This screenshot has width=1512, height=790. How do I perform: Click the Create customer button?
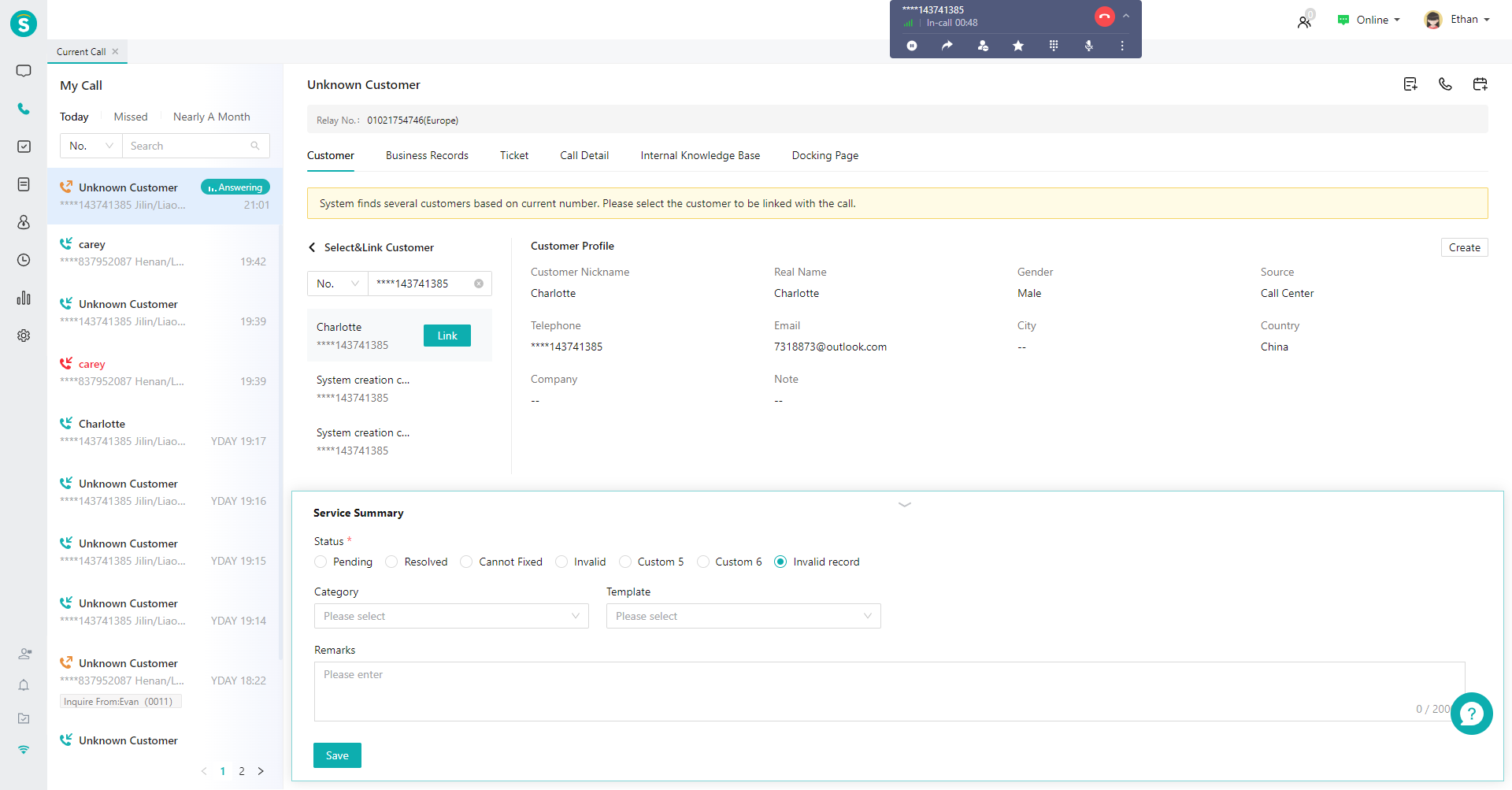coord(1464,247)
